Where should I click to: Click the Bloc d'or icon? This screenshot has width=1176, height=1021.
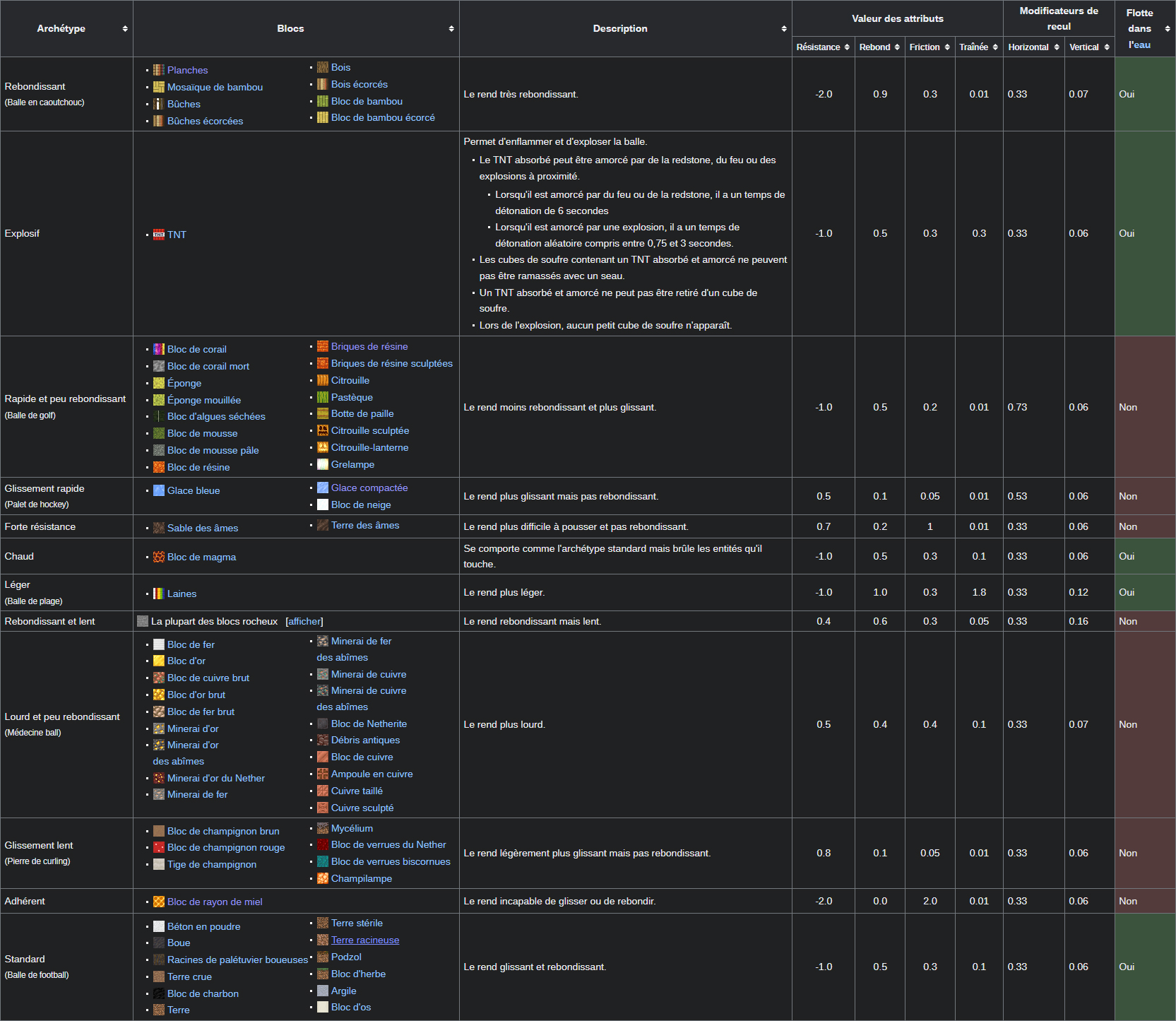click(159, 661)
